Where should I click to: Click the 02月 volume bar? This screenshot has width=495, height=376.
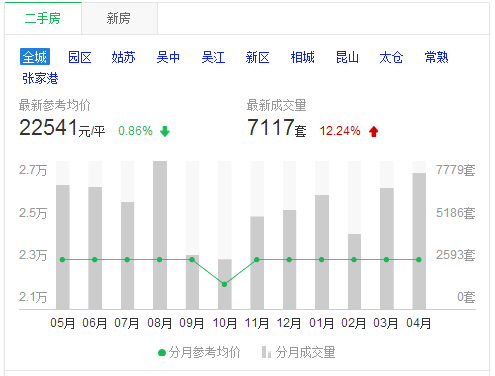click(354, 271)
